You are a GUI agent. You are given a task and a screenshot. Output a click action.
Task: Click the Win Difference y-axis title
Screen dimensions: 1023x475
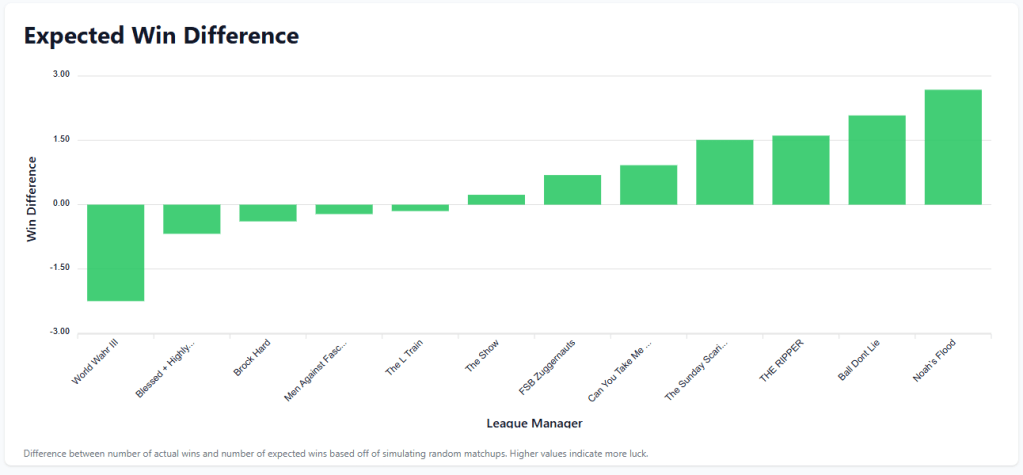(x=31, y=198)
